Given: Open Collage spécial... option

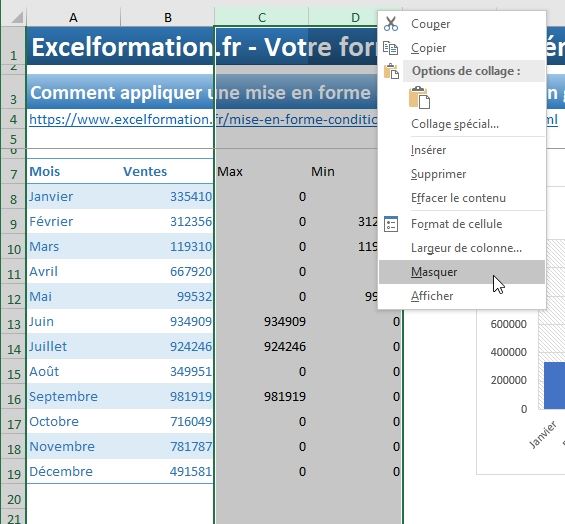Looking at the screenshot, I should click(462, 124).
